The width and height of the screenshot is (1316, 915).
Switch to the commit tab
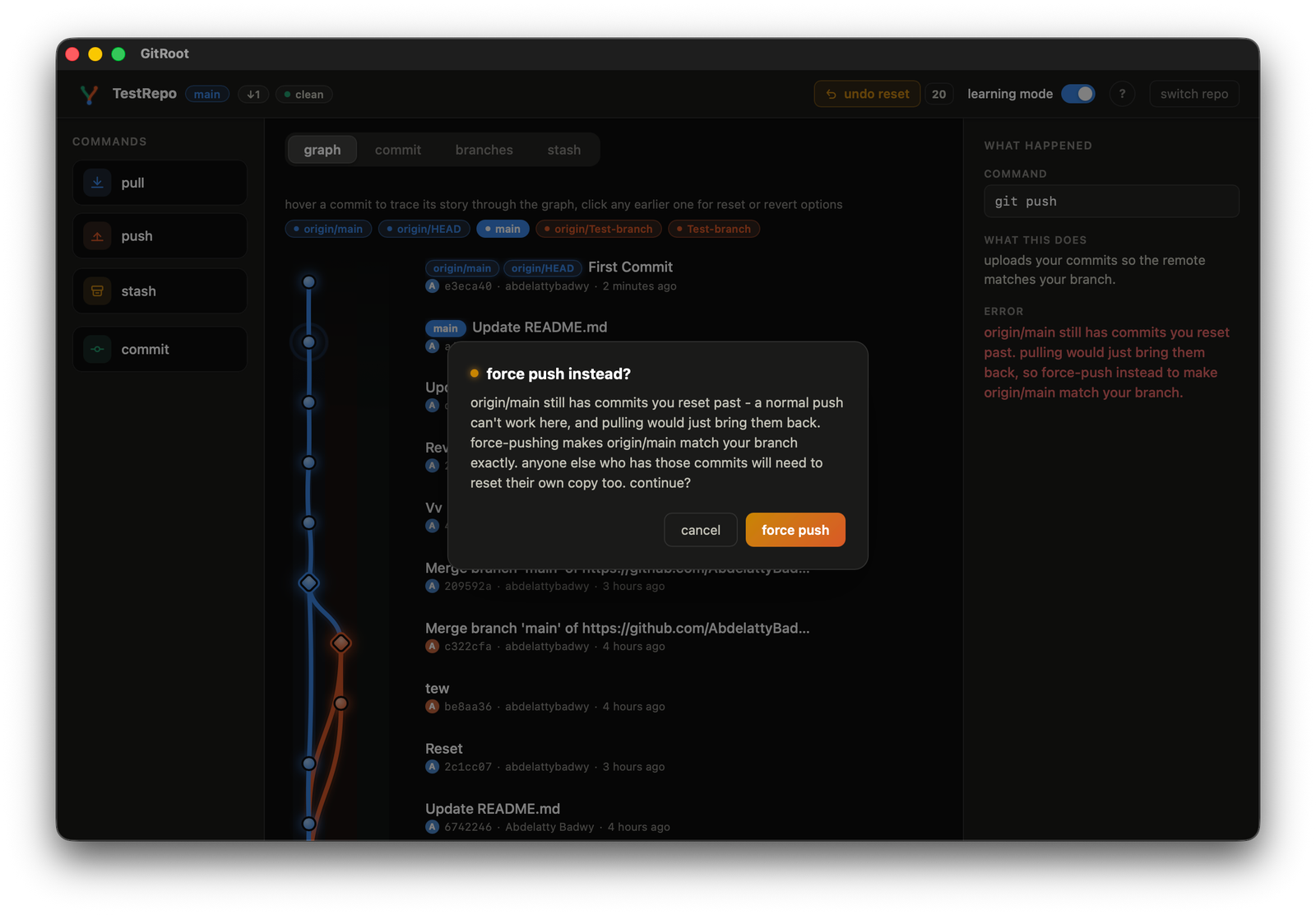coord(398,150)
